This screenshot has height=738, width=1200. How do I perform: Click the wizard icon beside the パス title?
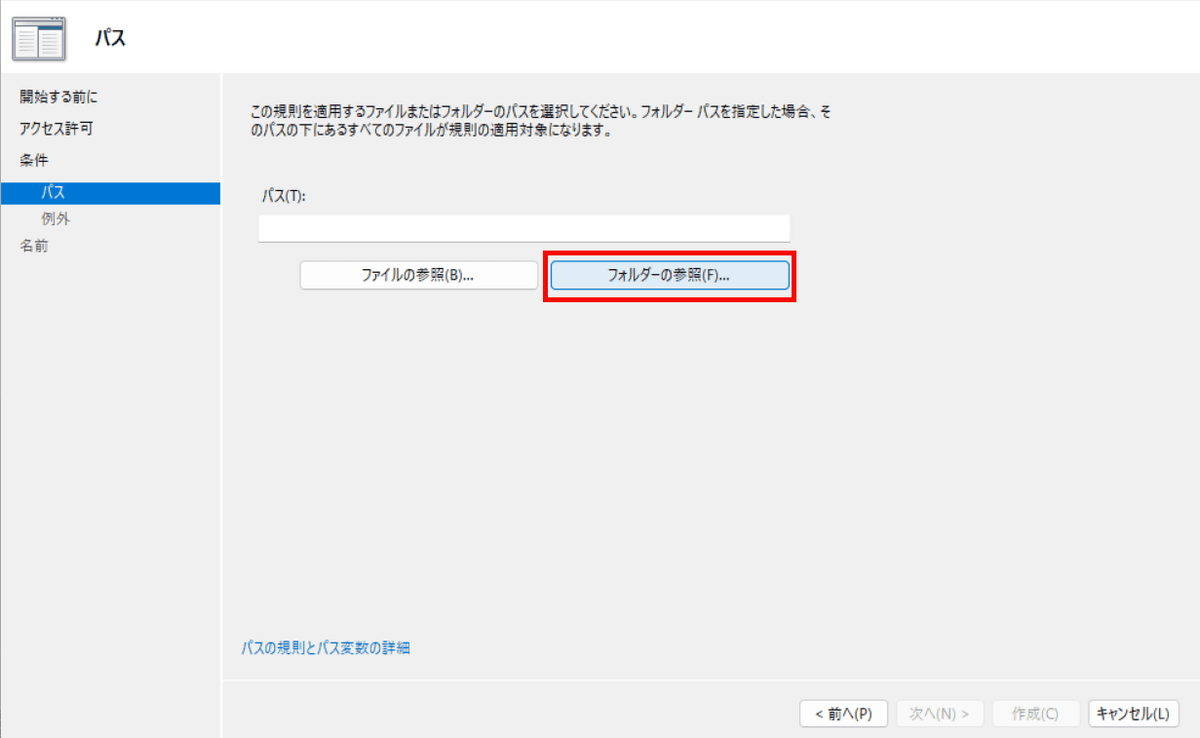[38, 37]
